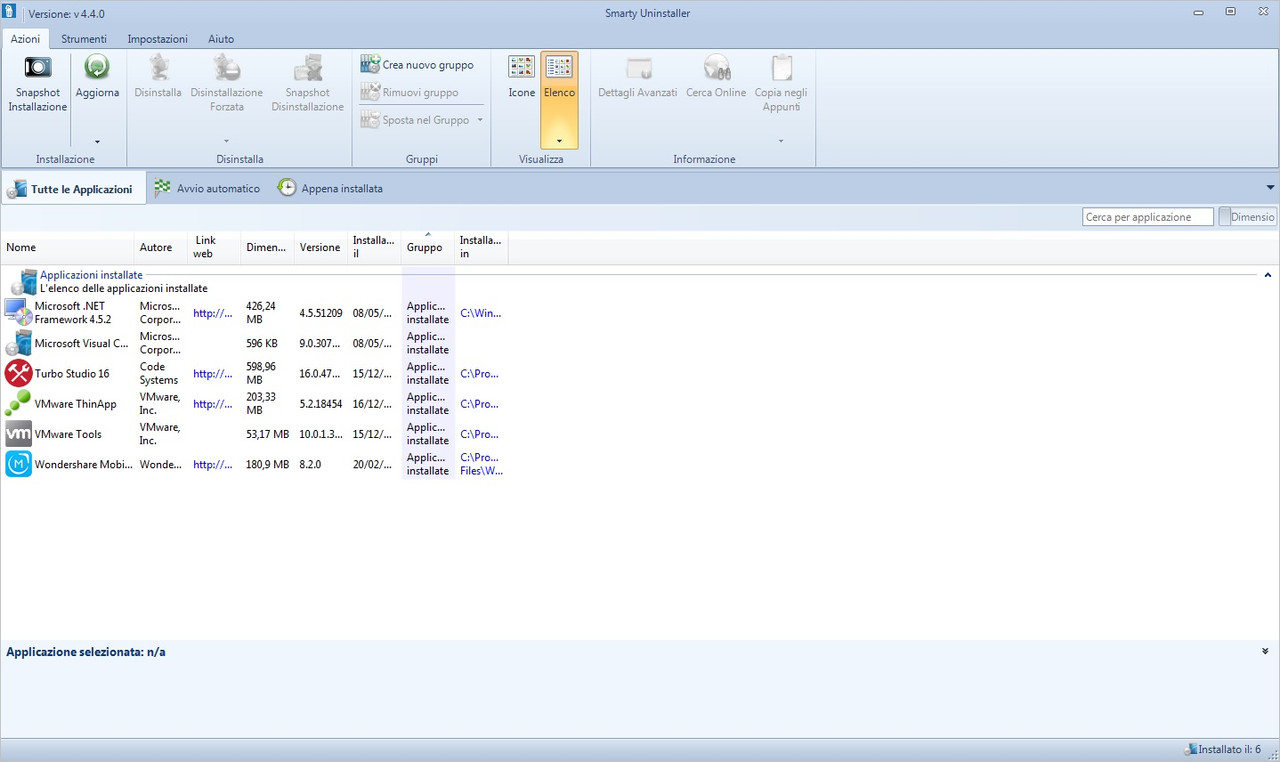Click version 4.5.51209 cell
The height and width of the screenshot is (762, 1280).
321,313
